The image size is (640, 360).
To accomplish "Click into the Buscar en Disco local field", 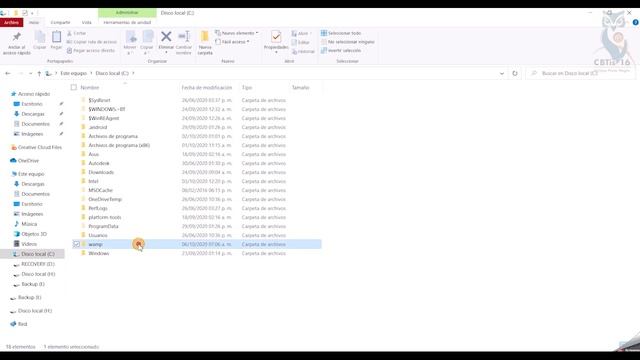I will point(580,73).
